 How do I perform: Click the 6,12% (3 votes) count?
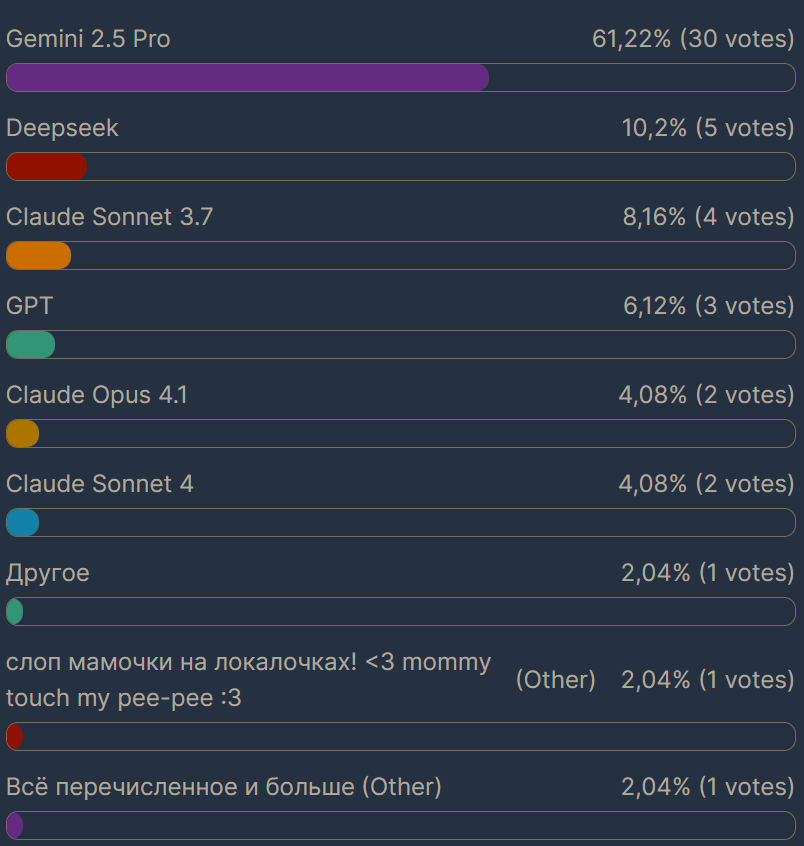pos(708,306)
